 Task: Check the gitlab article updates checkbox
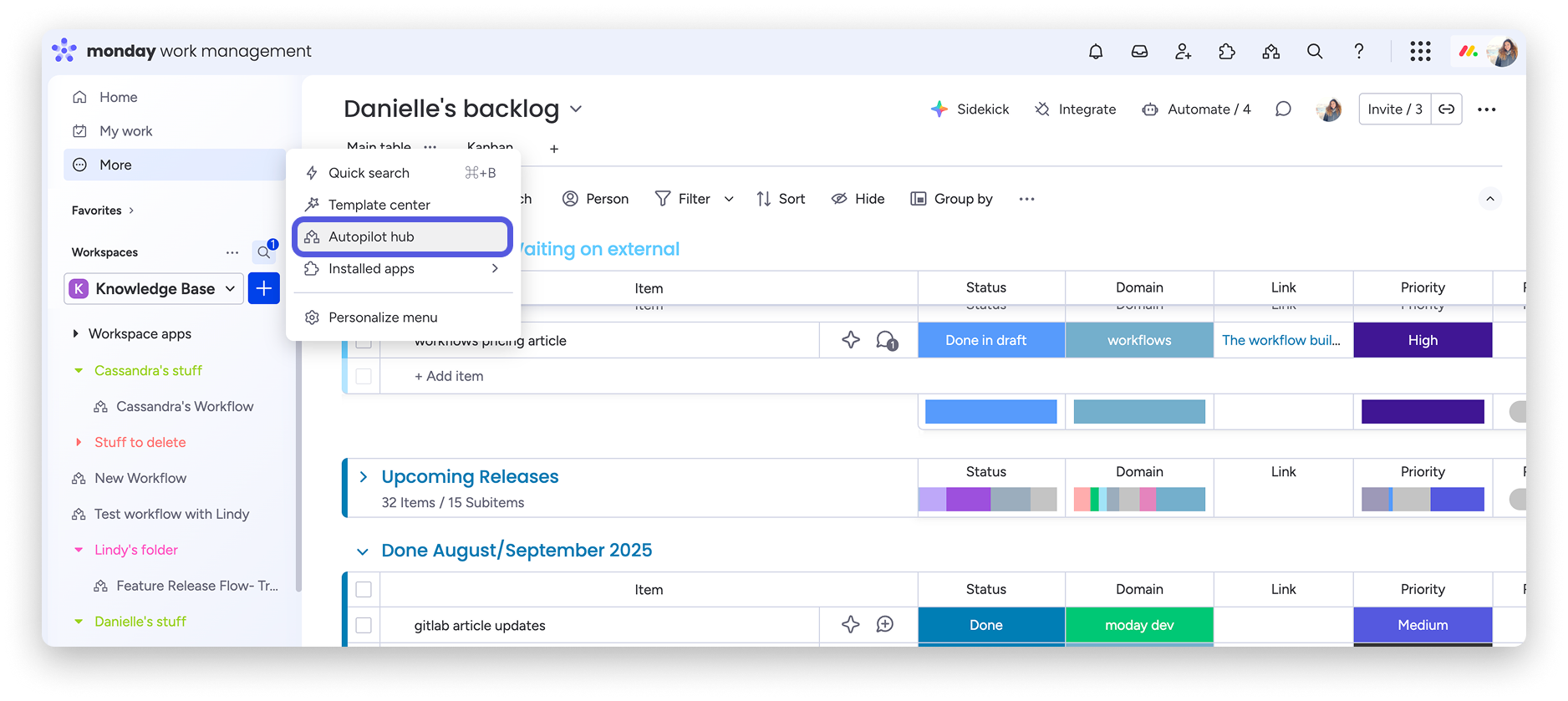coord(364,625)
